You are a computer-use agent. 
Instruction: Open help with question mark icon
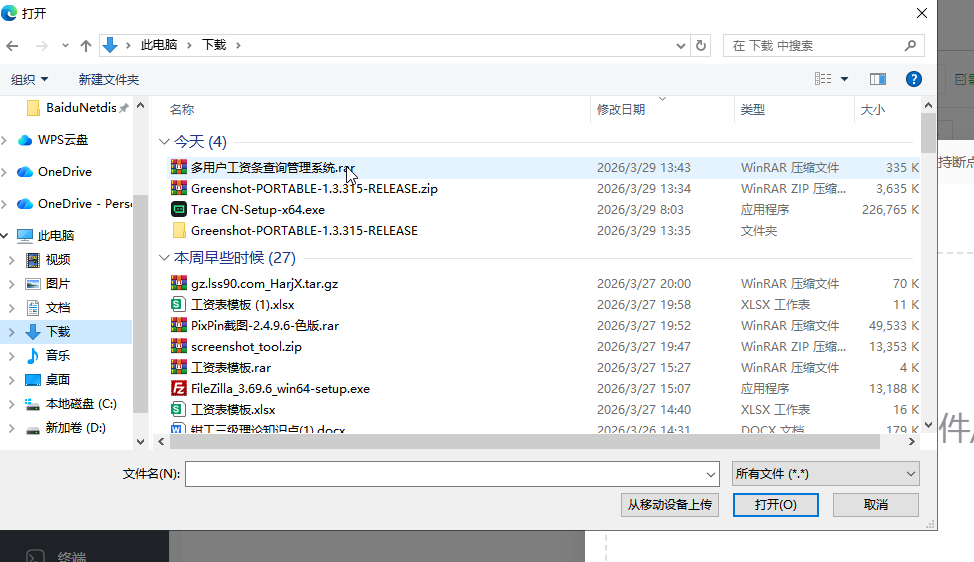[913, 79]
